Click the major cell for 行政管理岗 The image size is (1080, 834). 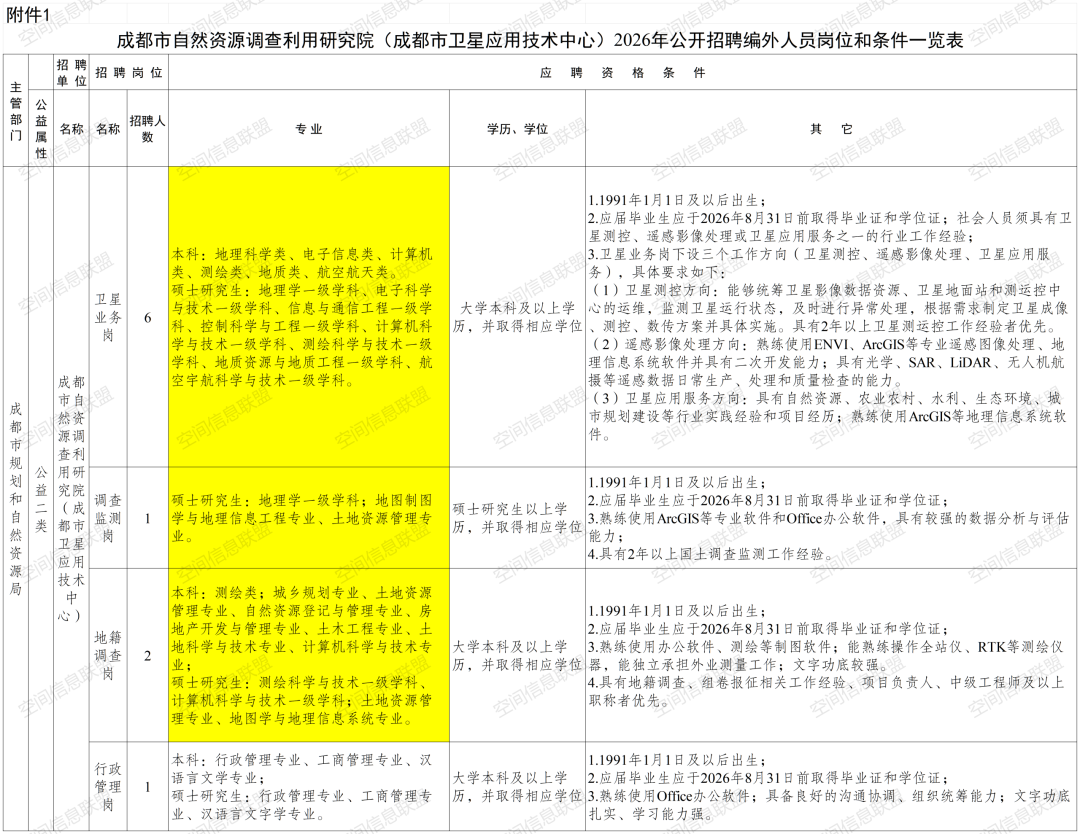pos(309,786)
